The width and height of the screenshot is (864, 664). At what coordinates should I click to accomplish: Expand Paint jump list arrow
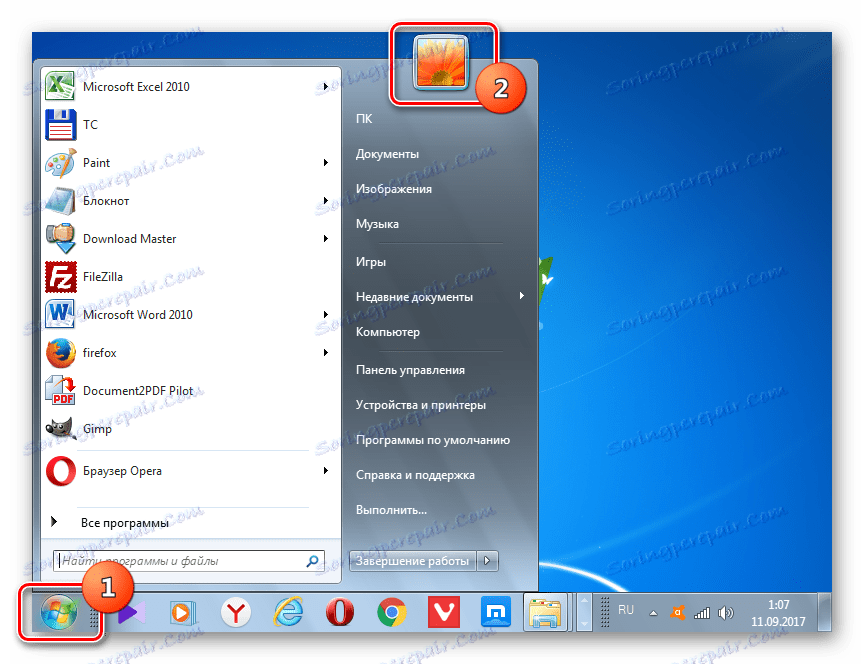[326, 163]
